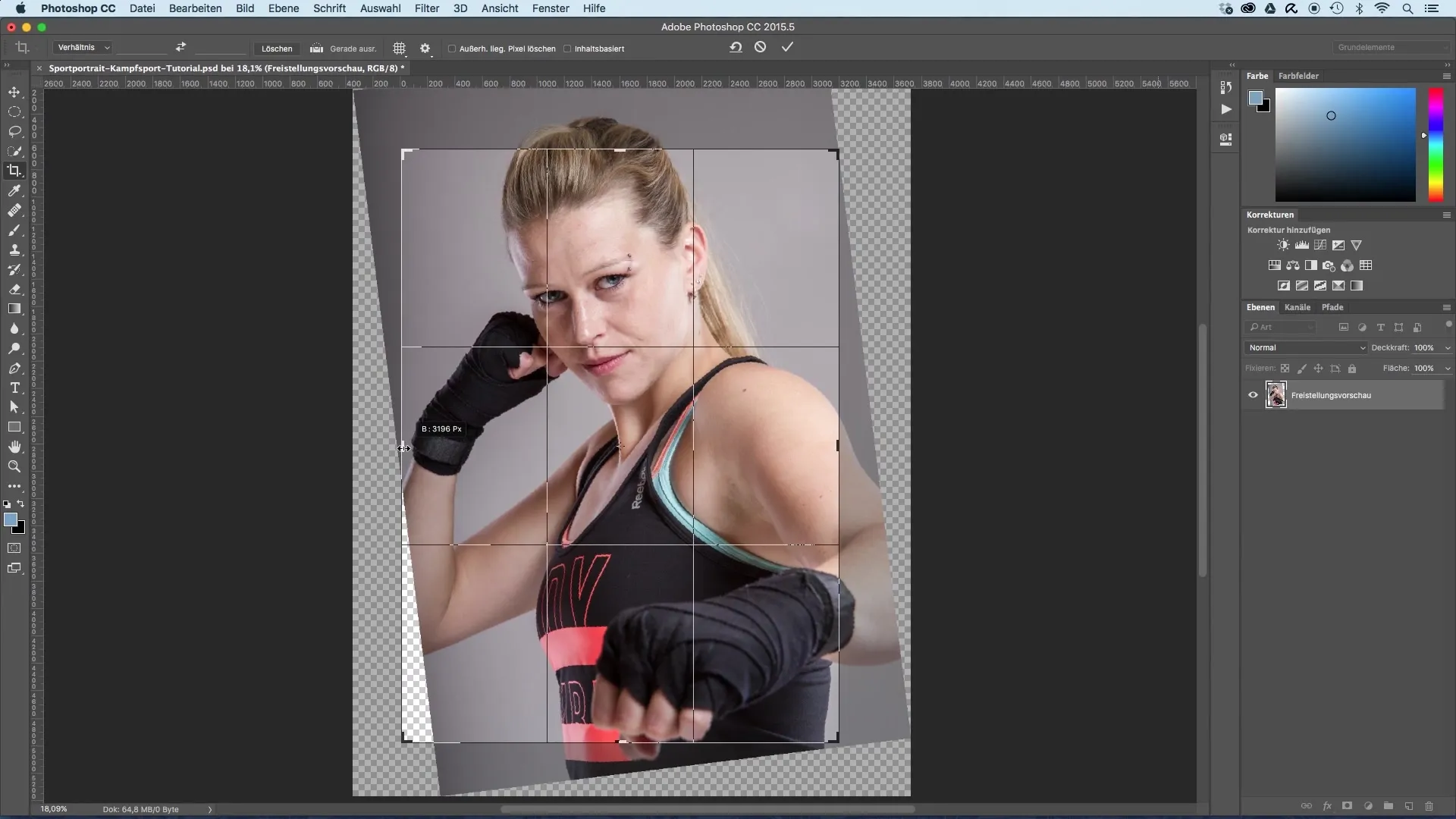Image resolution: width=1456 pixels, height=819 pixels.
Task: Toggle Quick Mask mode
Action: (14, 548)
